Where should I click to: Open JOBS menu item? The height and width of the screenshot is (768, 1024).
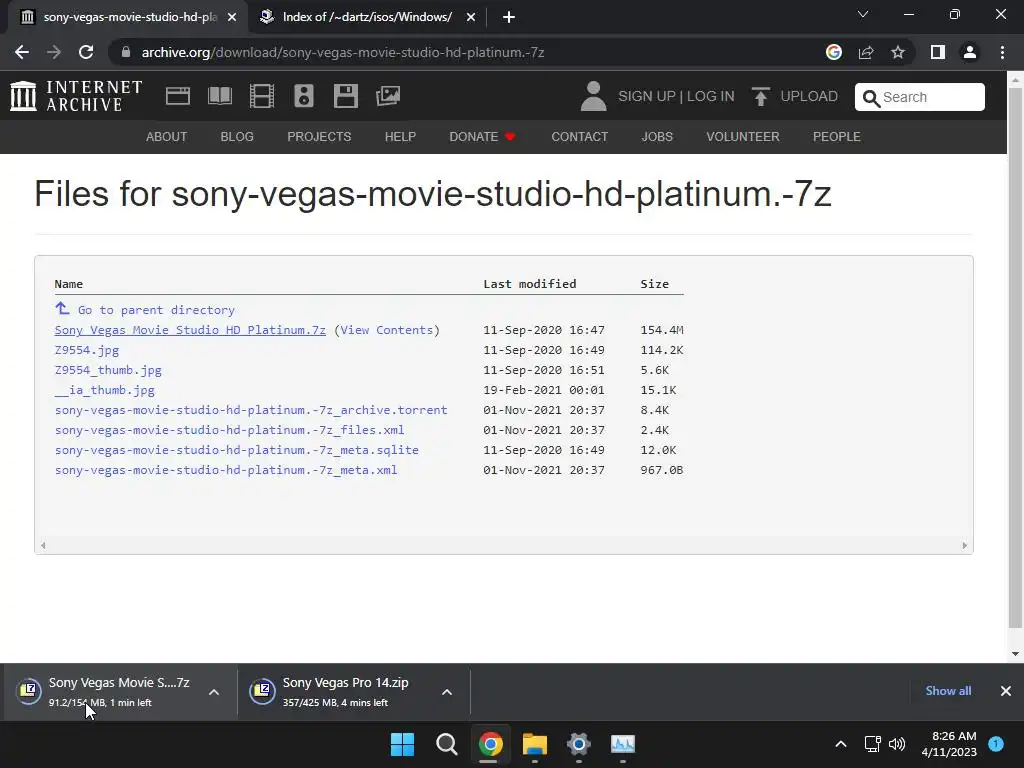tap(657, 136)
